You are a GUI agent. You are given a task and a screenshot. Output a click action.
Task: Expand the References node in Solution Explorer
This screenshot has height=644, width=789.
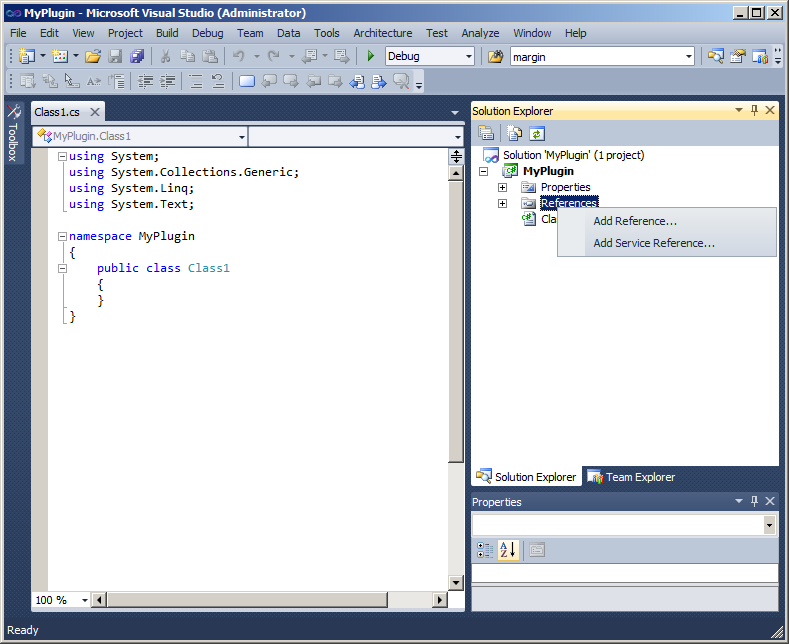point(502,203)
